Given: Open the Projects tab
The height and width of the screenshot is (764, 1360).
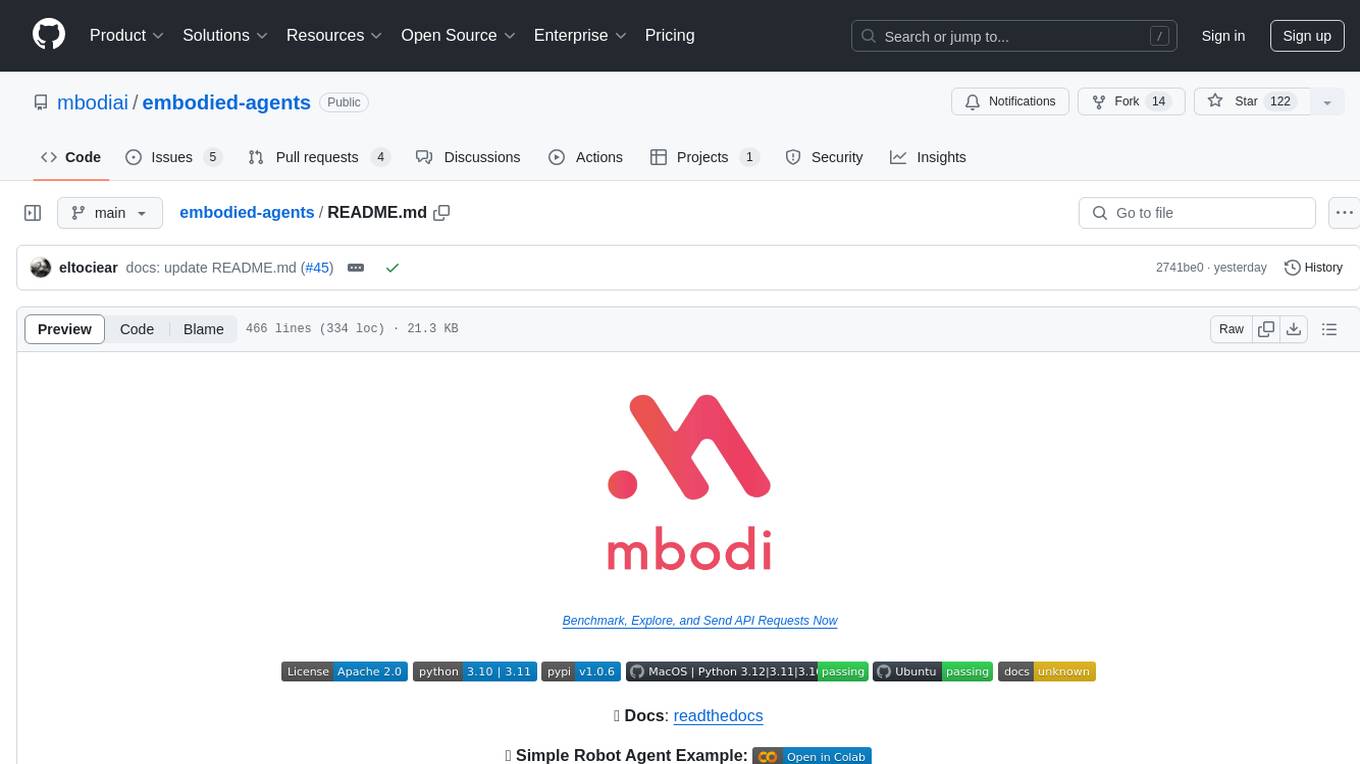Looking at the screenshot, I should (x=705, y=157).
